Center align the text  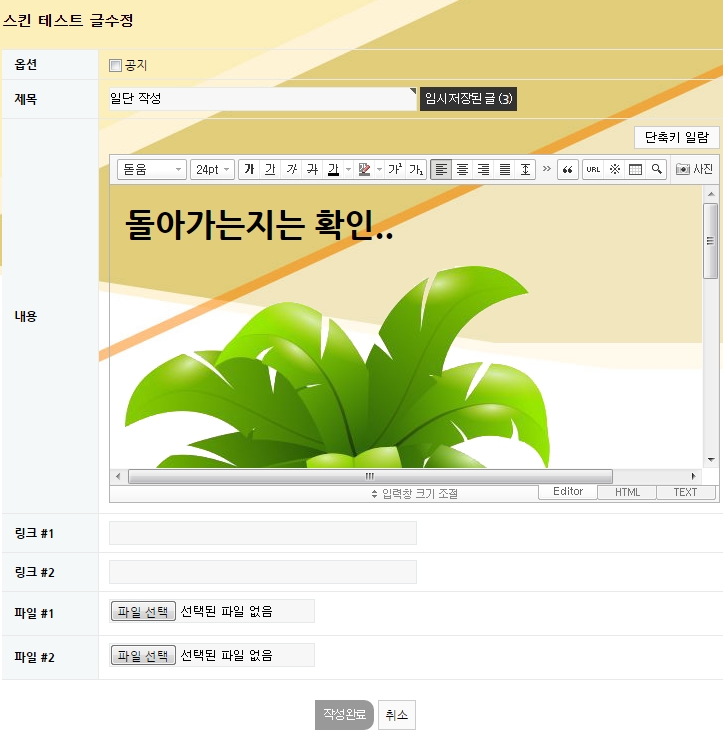tap(462, 170)
